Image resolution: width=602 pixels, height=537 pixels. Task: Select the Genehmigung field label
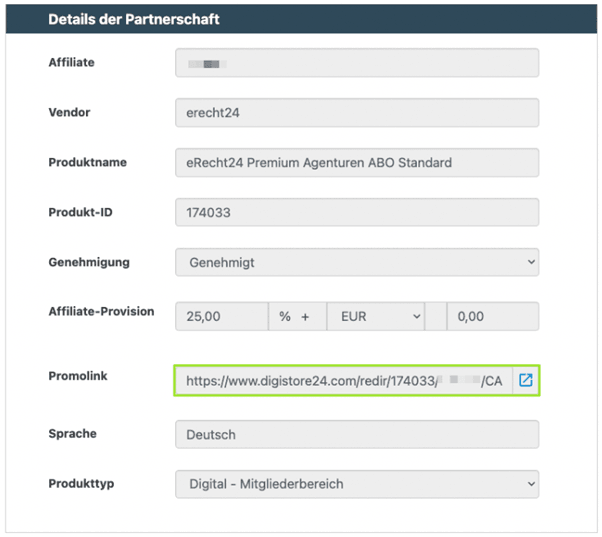(x=89, y=262)
